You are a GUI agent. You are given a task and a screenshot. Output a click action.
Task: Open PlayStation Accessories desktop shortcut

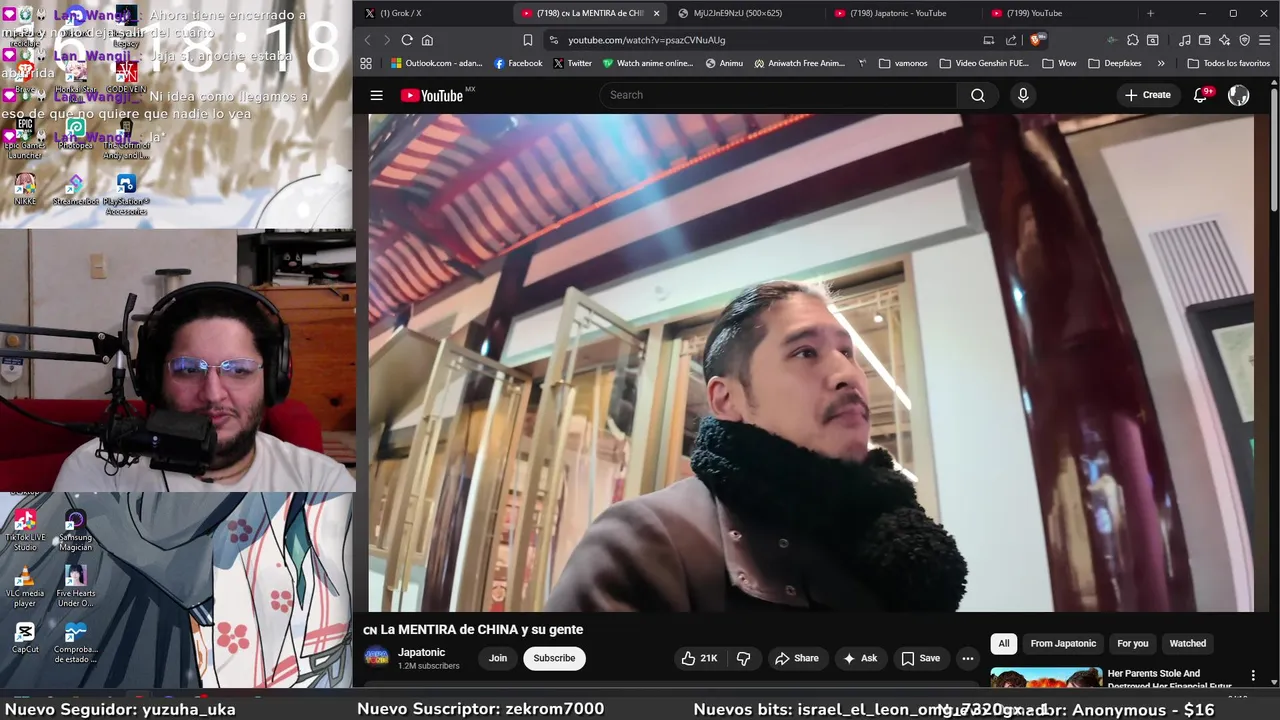[x=126, y=195]
